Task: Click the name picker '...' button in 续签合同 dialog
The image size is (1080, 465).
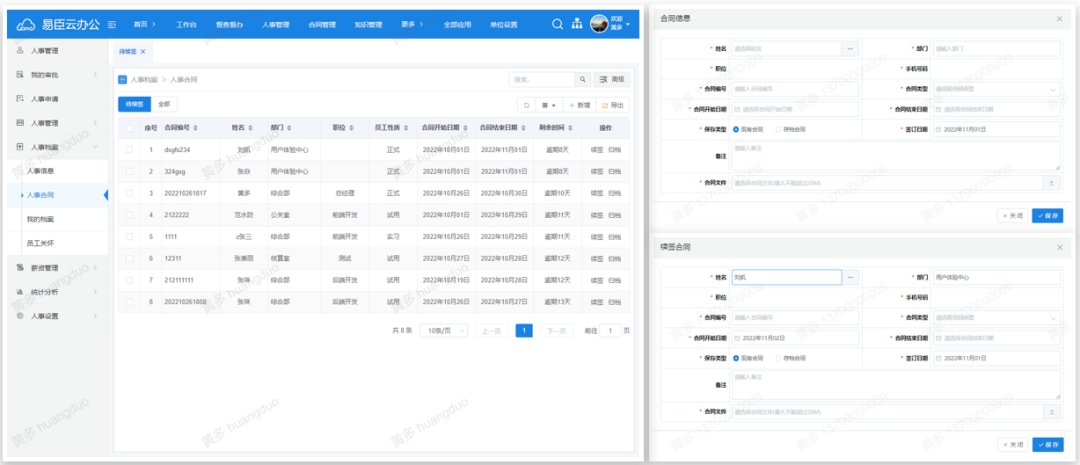Action: (x=851, y=277)
